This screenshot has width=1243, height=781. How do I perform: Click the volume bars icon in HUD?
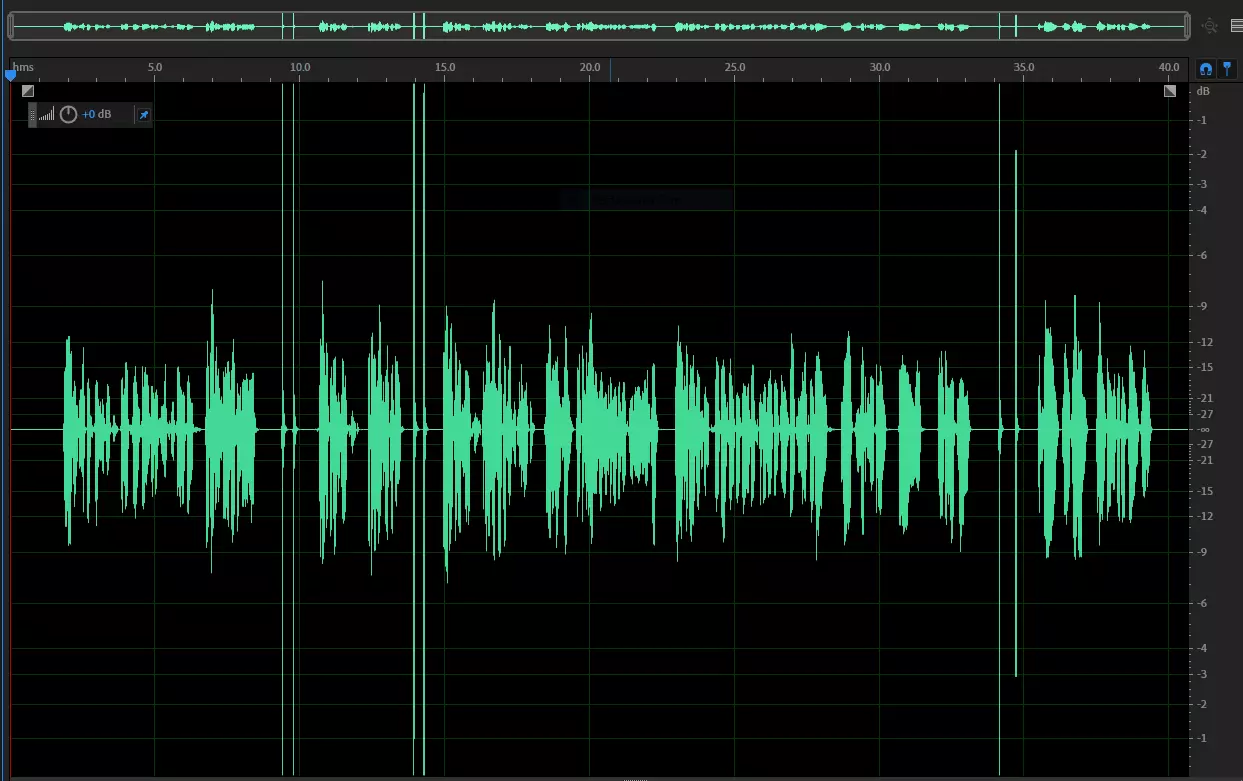[47, 115]
